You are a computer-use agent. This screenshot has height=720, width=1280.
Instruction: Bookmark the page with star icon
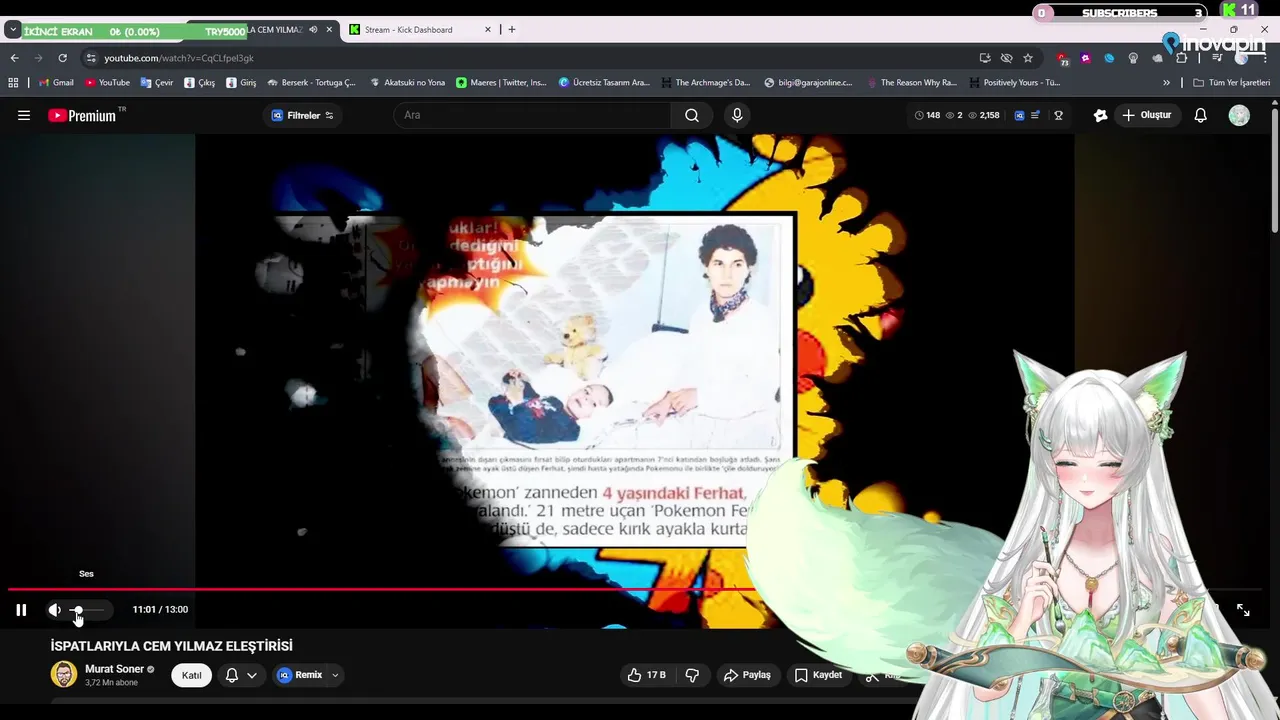click(x=1028, y=58)
